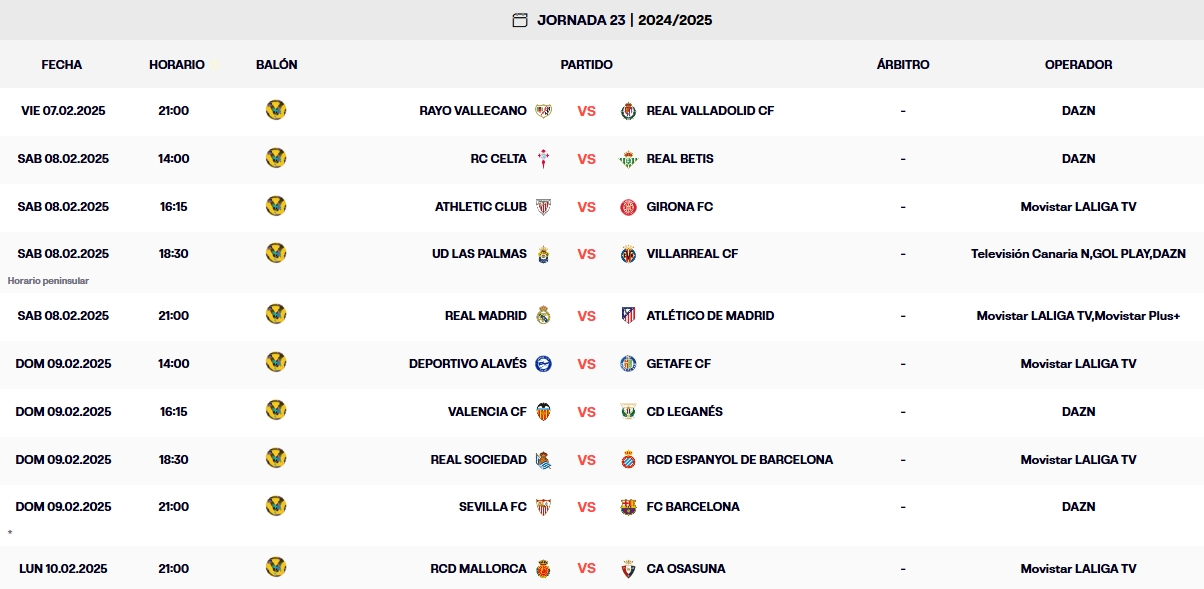Click the Rayo Vallecano club crest
The height and width of the screenshot is (589, 1204).
coord(543,111)
